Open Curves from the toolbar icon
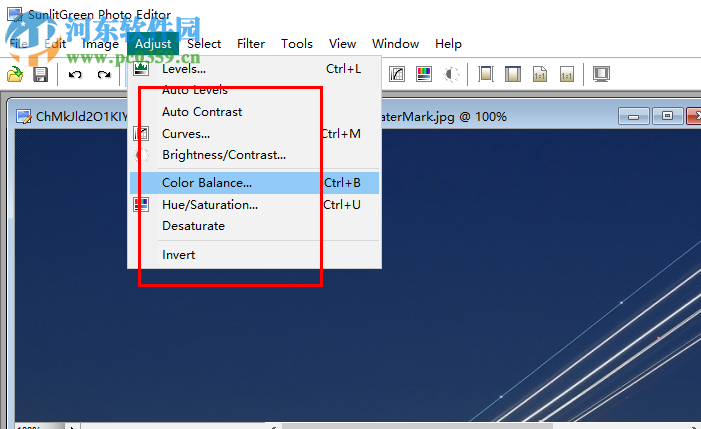Viewport: 701px width, 429px height. 397,74
